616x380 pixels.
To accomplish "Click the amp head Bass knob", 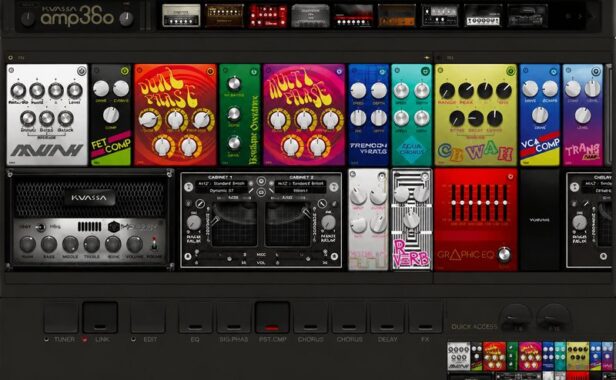I will (49, 244).
